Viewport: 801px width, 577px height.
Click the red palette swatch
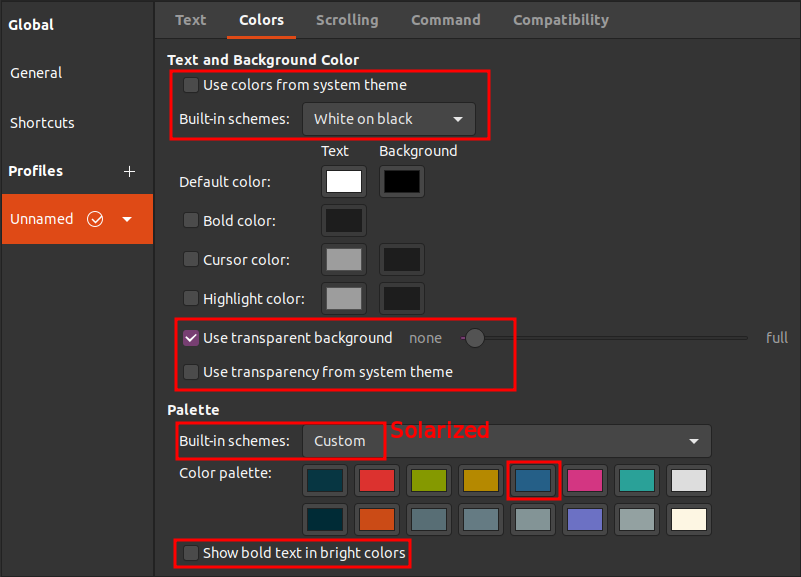click(377, 480)
